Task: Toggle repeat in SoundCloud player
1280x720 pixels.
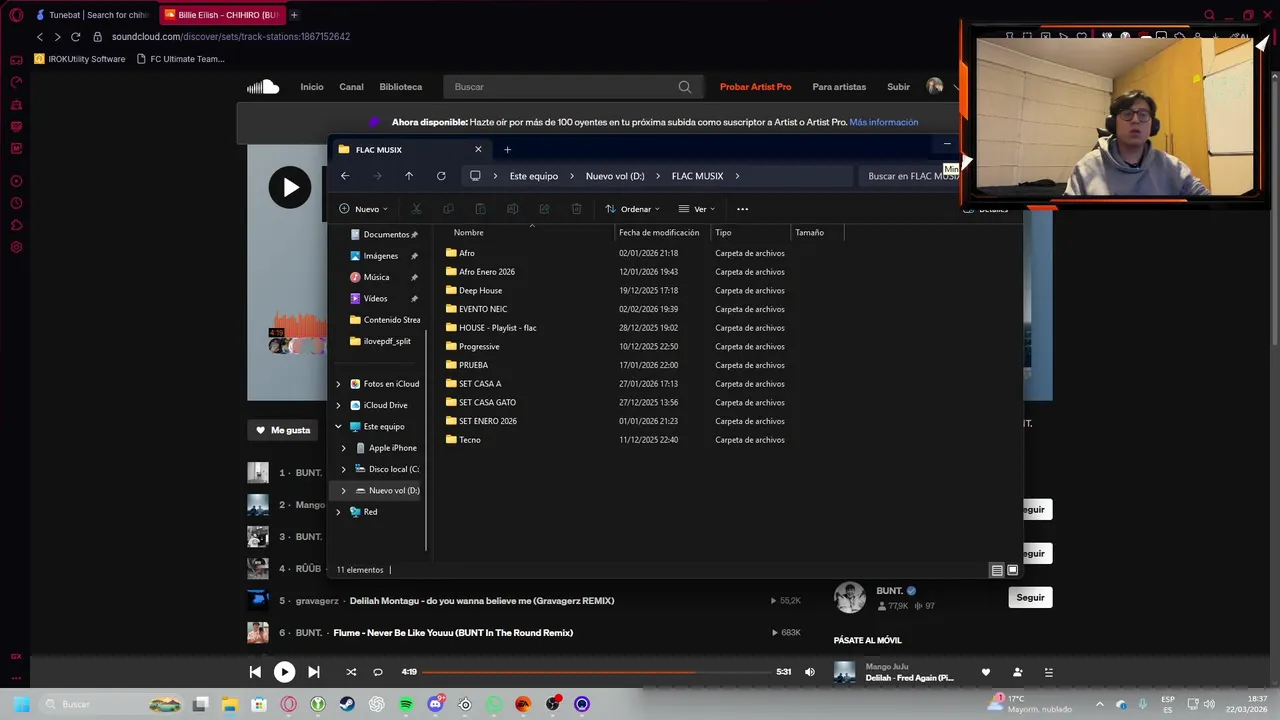Action: coord(378,672)
